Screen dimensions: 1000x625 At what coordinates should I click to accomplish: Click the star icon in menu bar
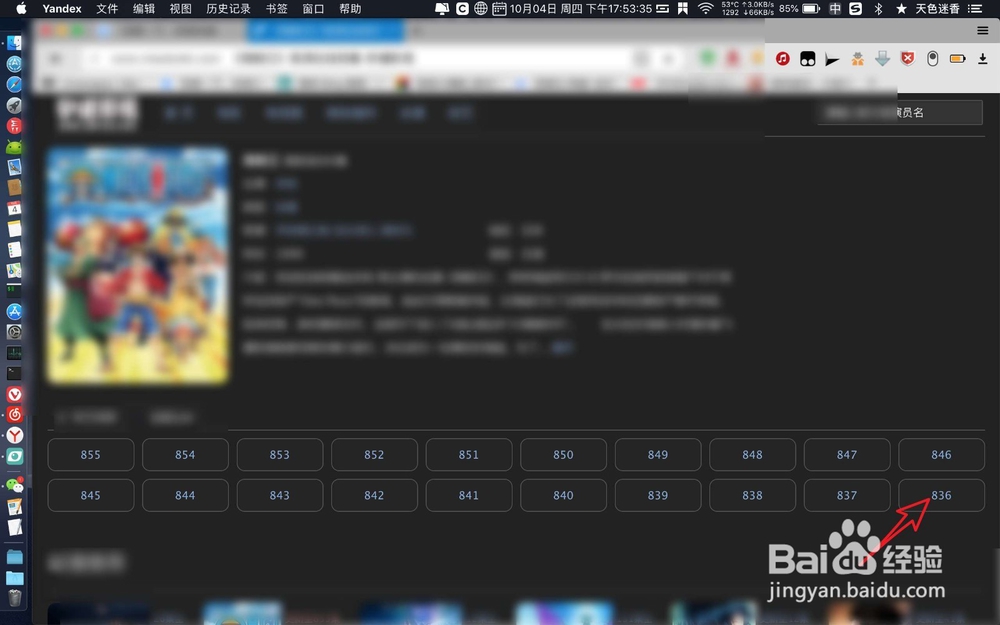tap(901, 8)
